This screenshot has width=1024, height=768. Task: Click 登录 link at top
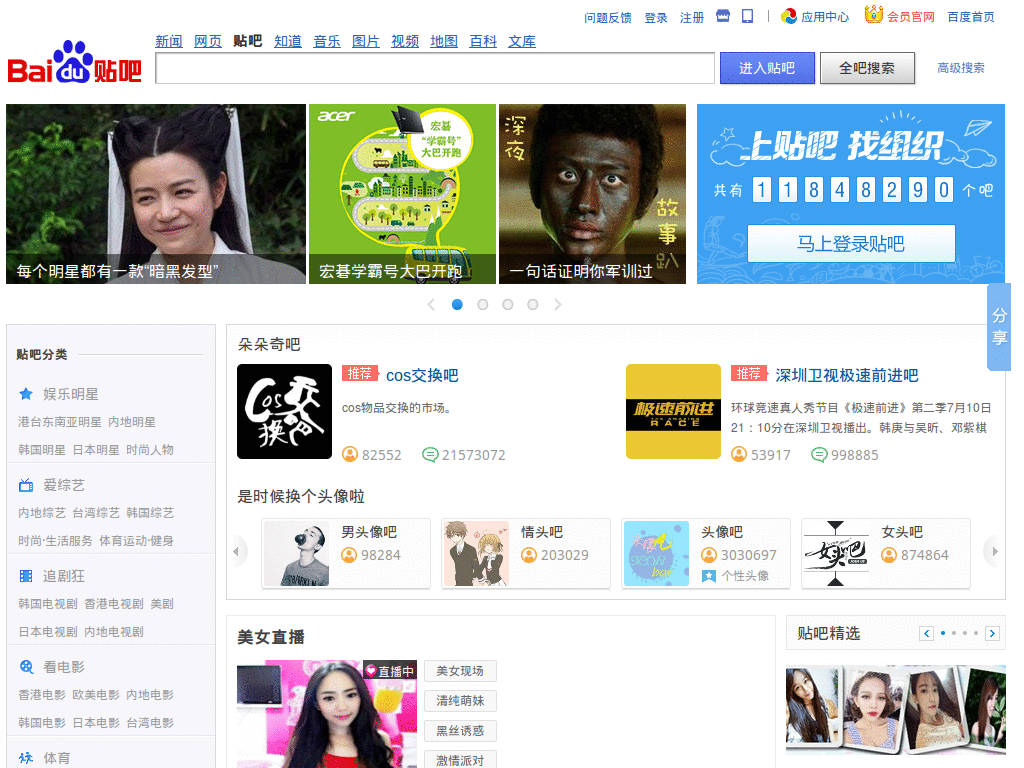tap(656, 18)
